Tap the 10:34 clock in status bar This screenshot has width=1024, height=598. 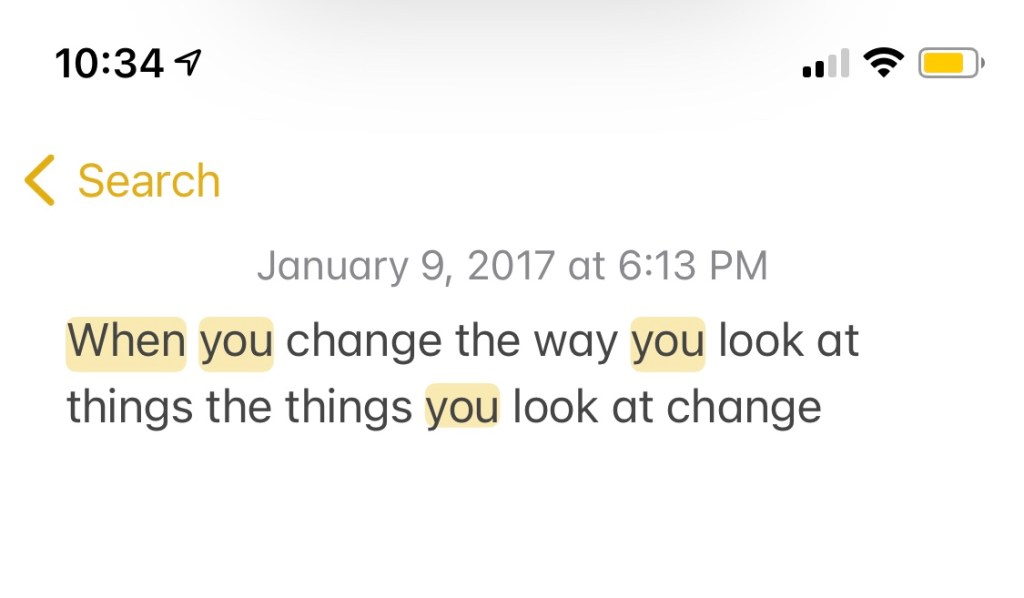click(109, 64)
